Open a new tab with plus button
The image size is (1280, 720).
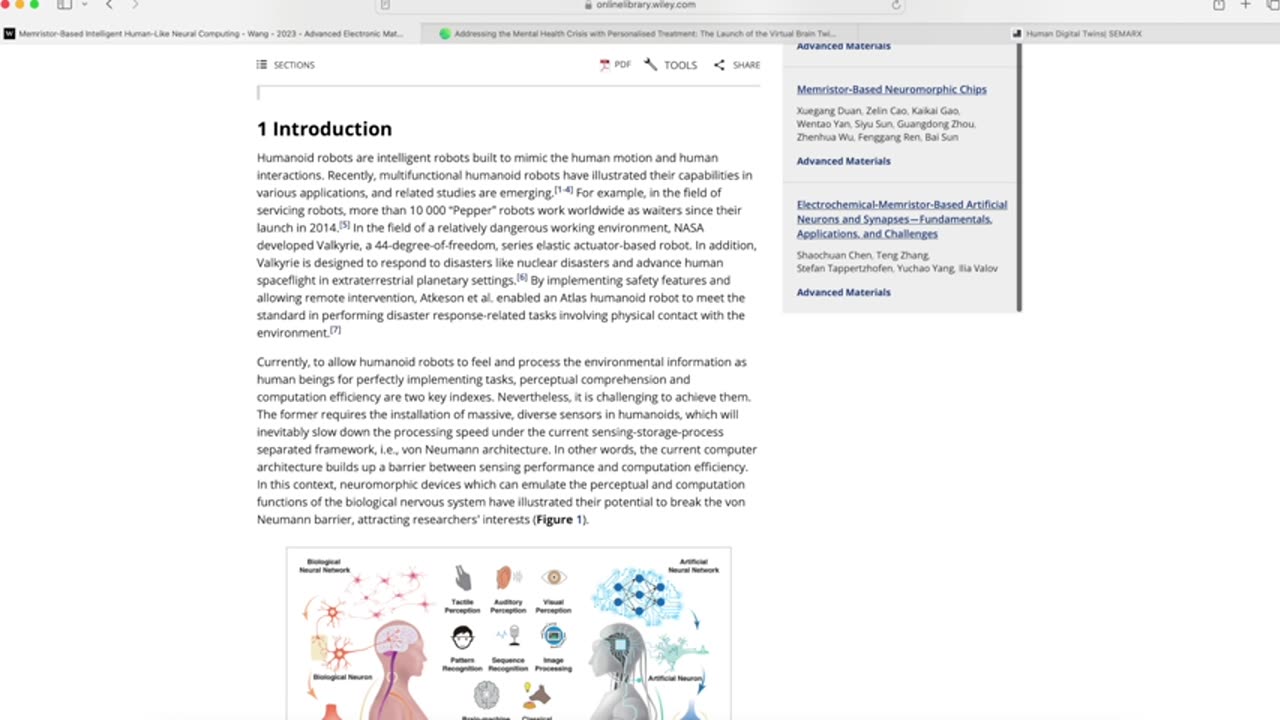coord(1245,5)
